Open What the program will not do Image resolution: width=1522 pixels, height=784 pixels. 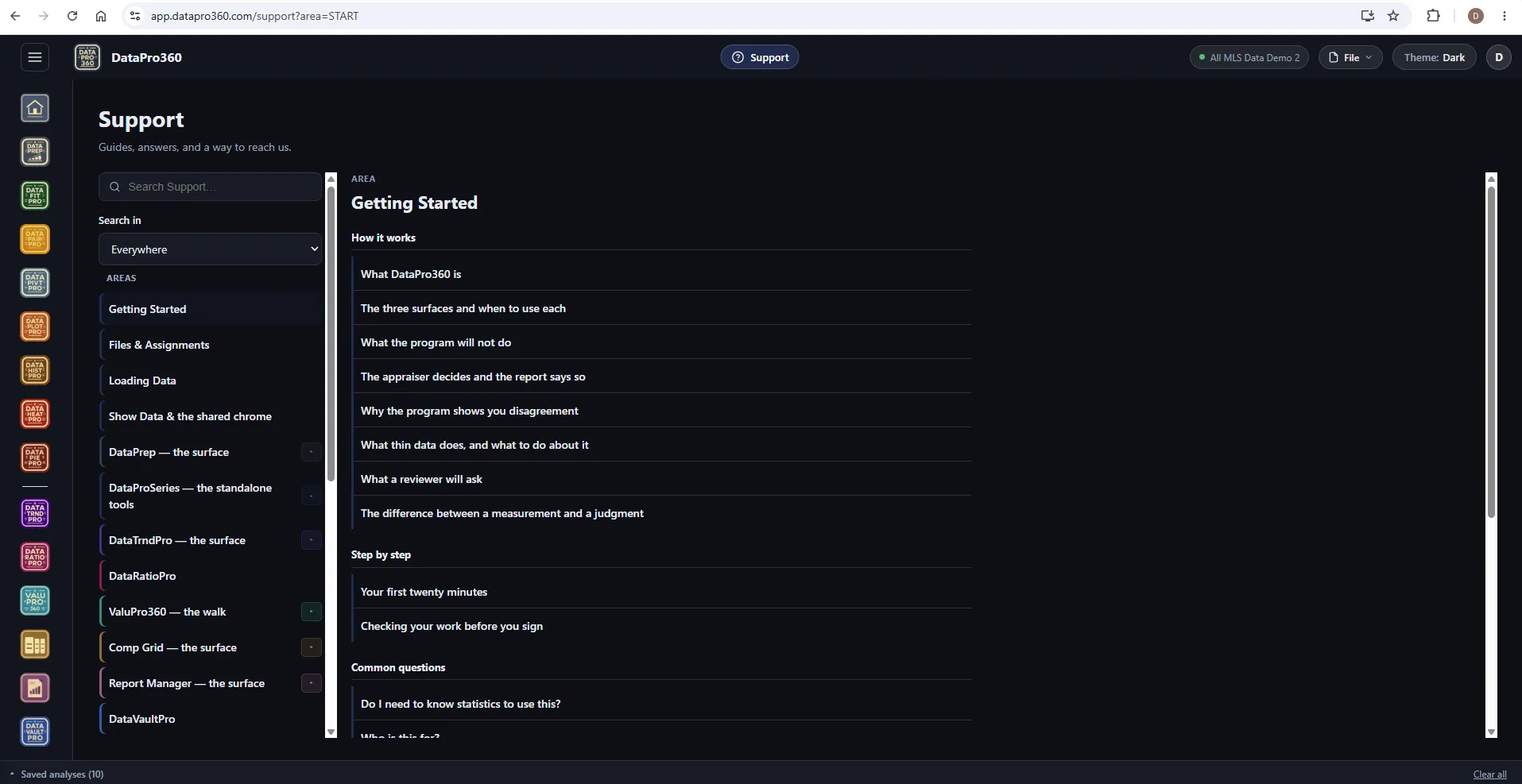661,342
